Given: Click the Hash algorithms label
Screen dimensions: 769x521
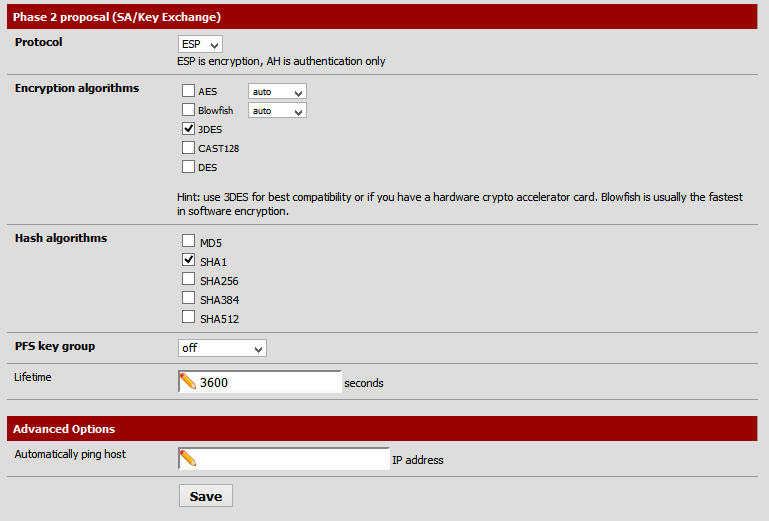Looking at the screenshot, I should (61, 238).
